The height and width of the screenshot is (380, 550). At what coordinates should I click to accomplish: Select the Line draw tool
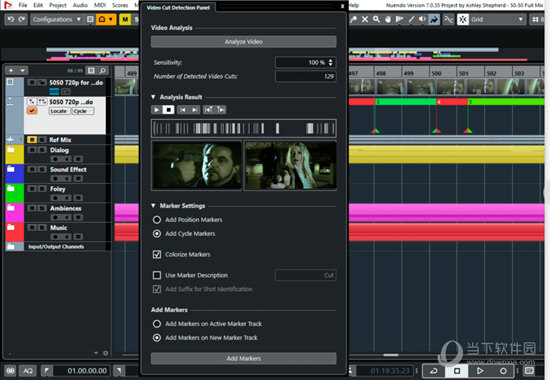[411, 19]
